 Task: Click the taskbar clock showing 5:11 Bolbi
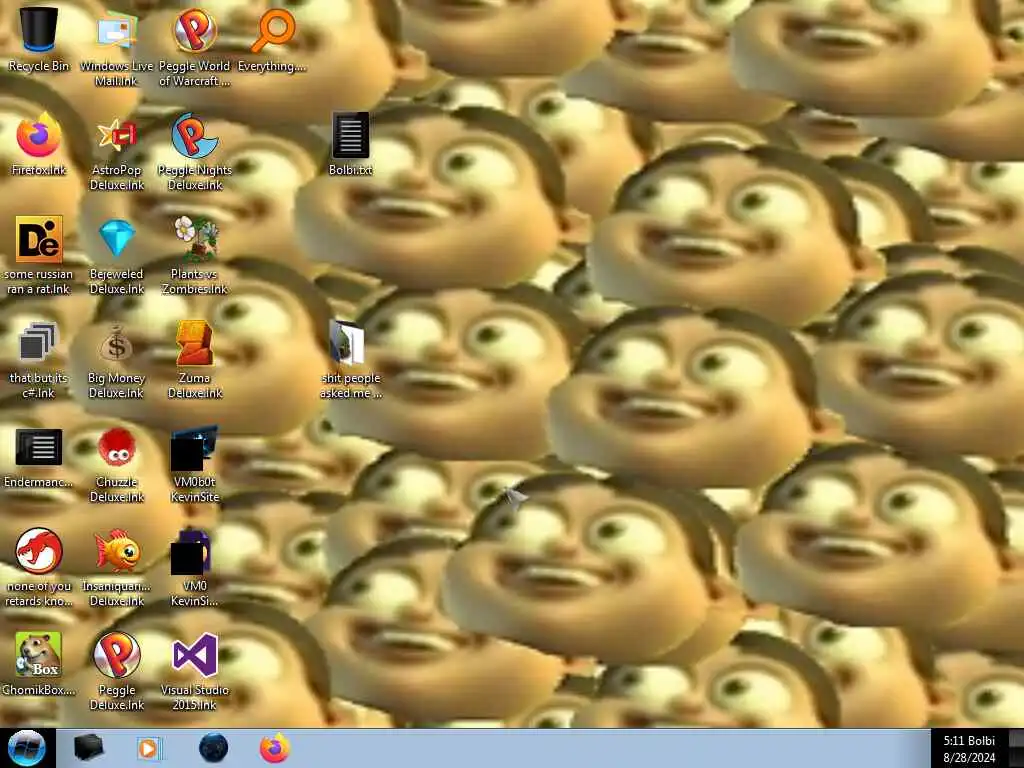coord(969,741)
